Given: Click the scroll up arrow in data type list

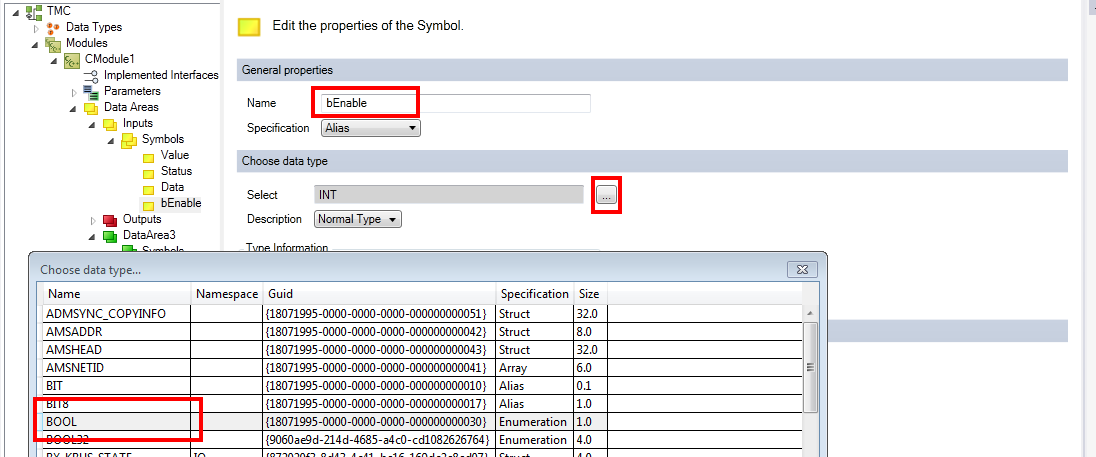Looking at the screenshot, I should point(810,313).
